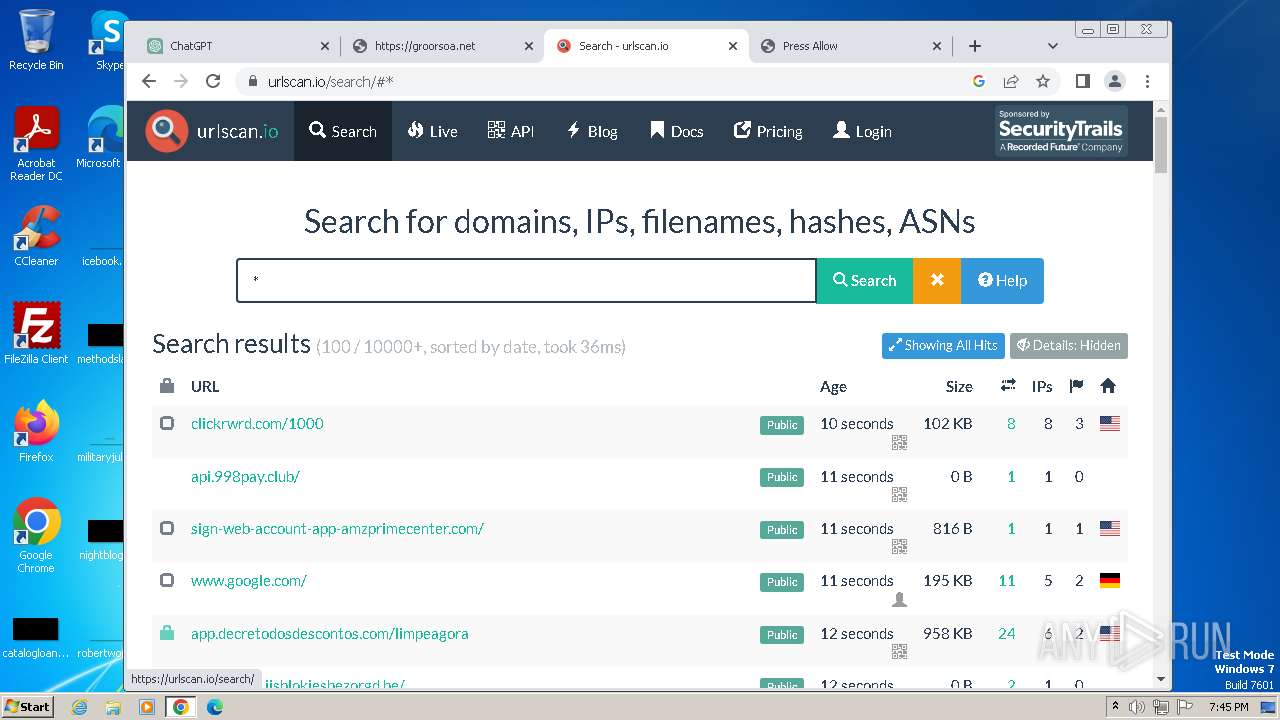Click the Google icon in address bar
Viewport: 1280px width, 720px height.
pyautogui.click(x=979, y=82)
